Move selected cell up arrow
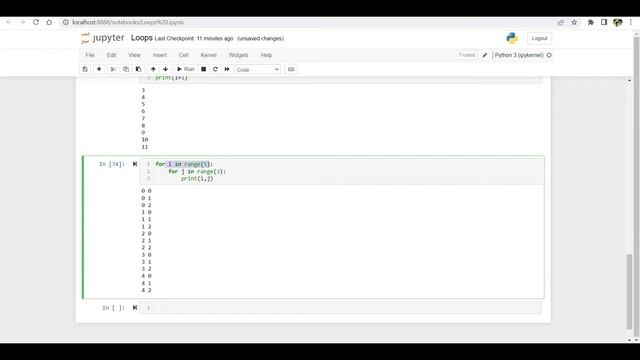 coord(153,69)
